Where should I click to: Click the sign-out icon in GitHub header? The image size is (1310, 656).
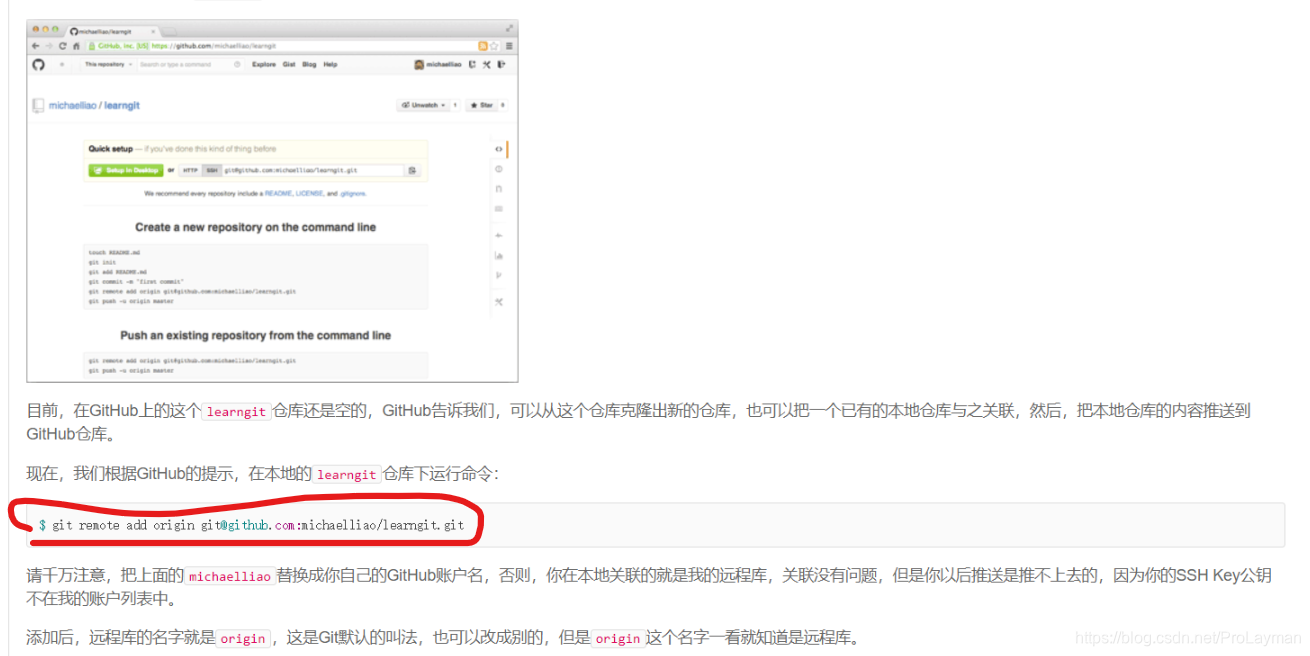501,65
